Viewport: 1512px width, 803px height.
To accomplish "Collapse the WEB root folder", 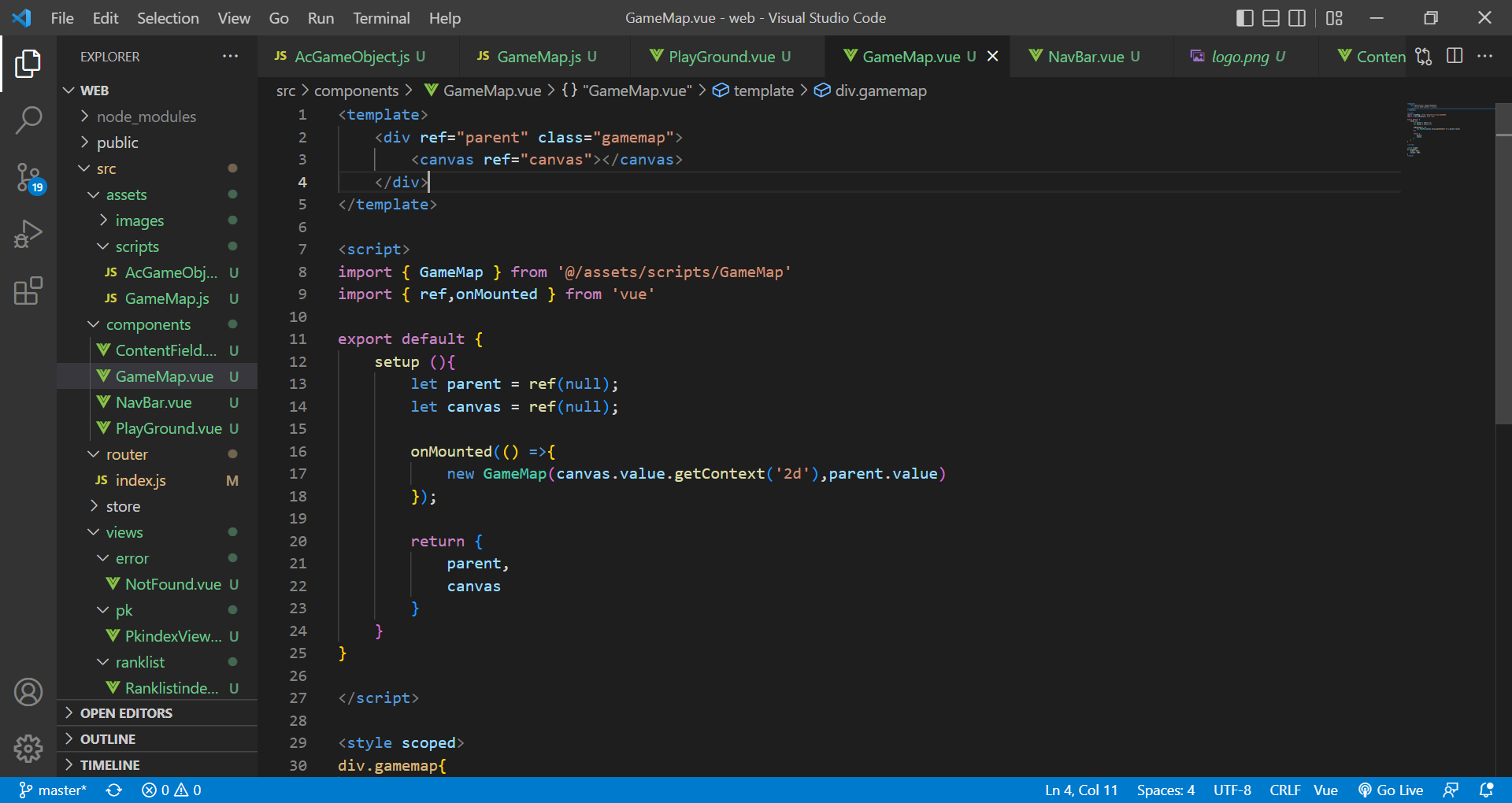I will (157, 91).
